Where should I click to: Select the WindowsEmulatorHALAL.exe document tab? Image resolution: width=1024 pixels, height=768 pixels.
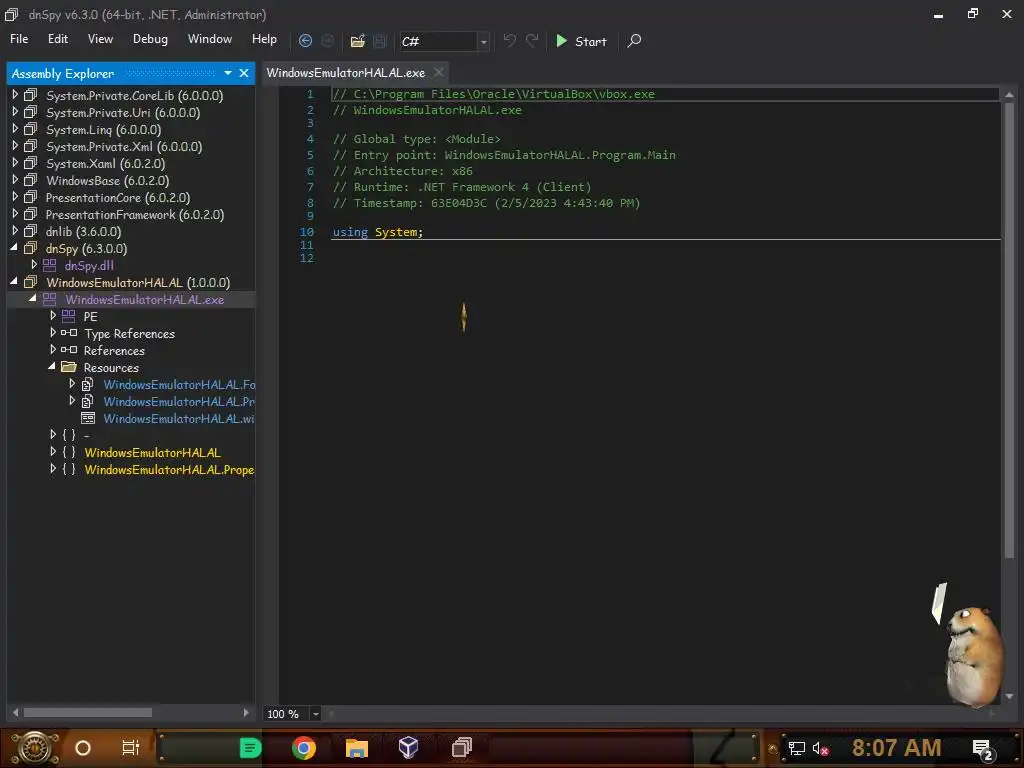tap(345, 72)
